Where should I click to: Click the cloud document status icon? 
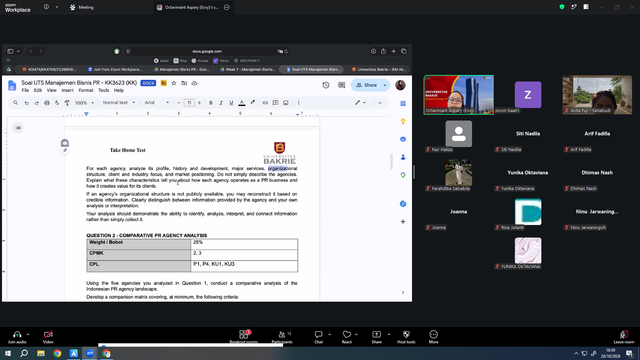click(194, 83)
